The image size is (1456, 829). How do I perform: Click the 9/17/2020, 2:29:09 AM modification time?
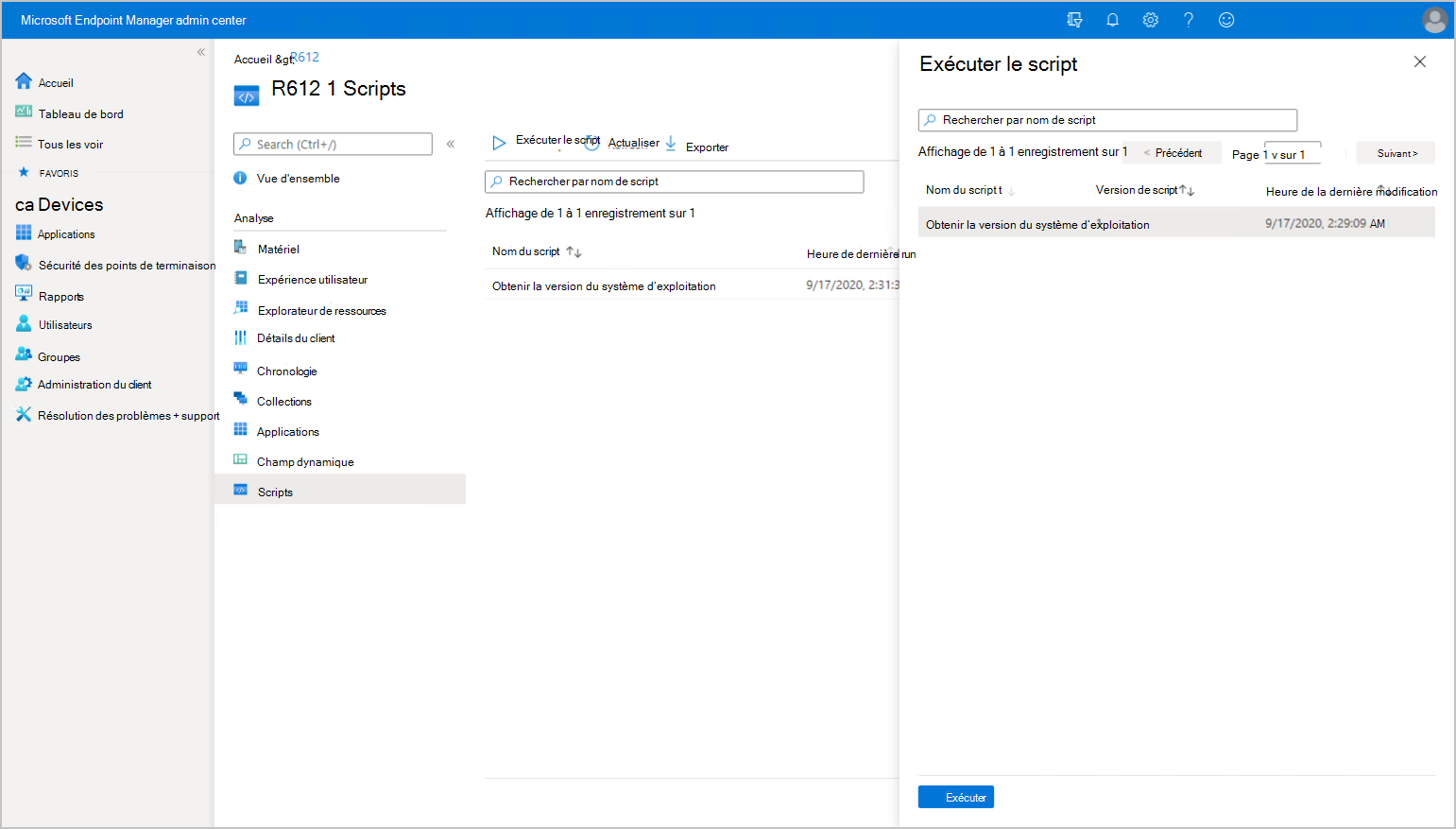click(x=1326, y=224)
